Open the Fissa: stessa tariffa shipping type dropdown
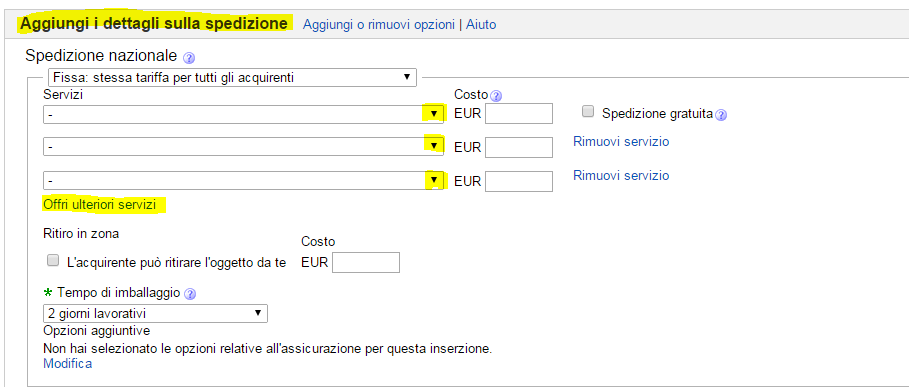 (x=232, y=77)
